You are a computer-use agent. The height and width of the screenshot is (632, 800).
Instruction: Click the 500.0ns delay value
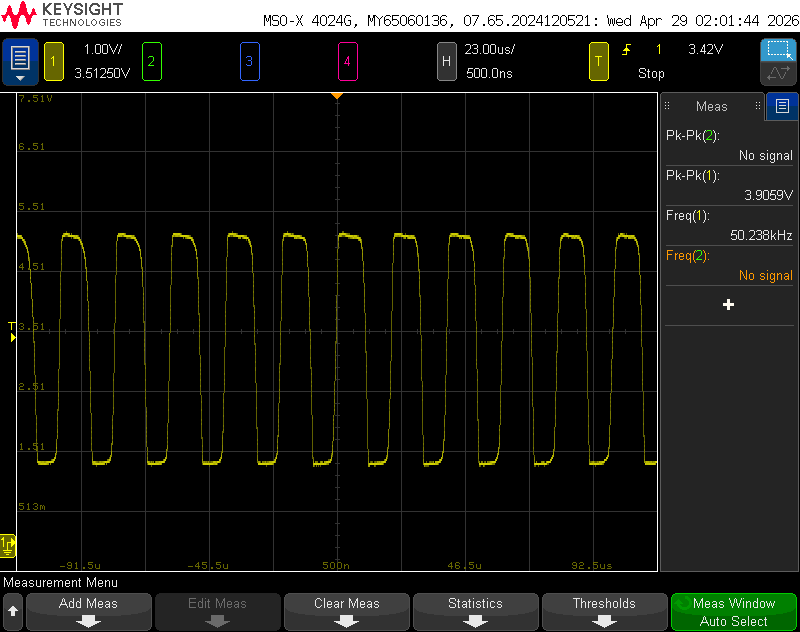tap(489, 73)
